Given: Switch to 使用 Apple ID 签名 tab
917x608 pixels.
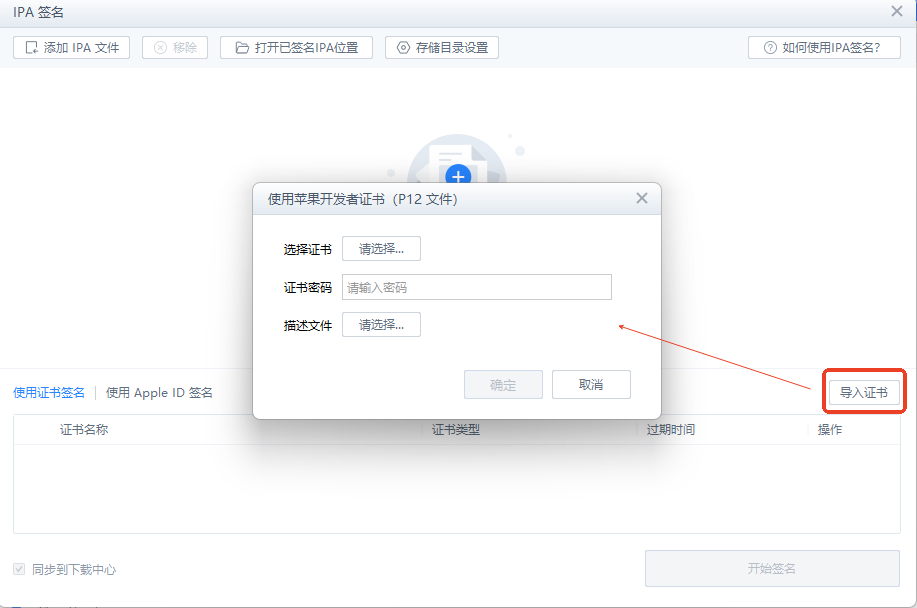Looking at the screenshot, I should (159, 393).
